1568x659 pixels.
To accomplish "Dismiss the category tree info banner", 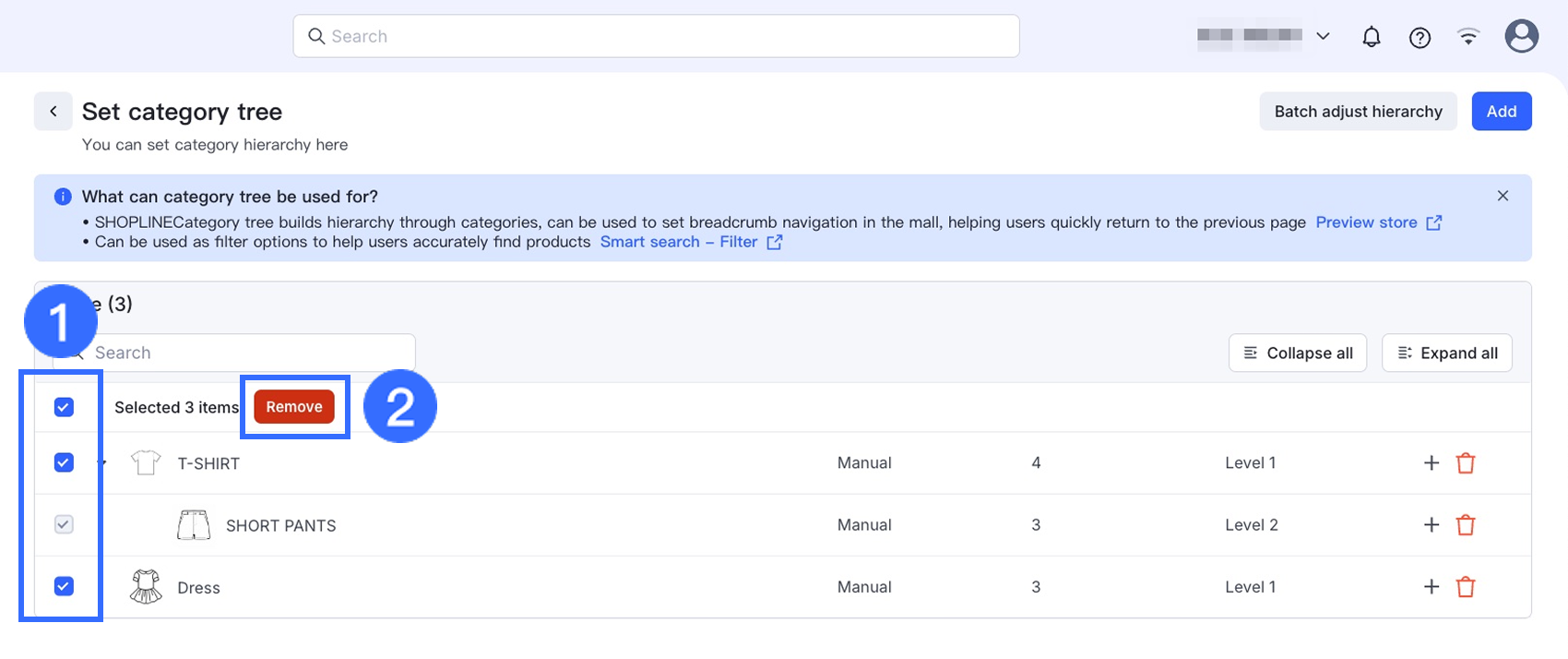I will pyautogui.click(x=1503, y=196).
